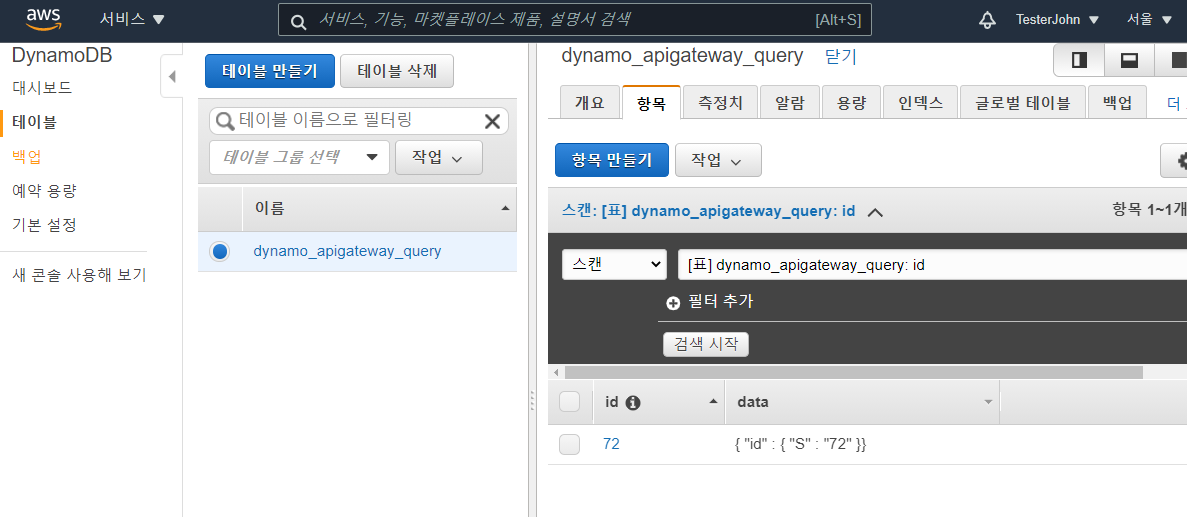This screenshot has width=1187, height=517.
Task: Go to 대시보드 in the sidebar
Action: (x=42, y=88)
